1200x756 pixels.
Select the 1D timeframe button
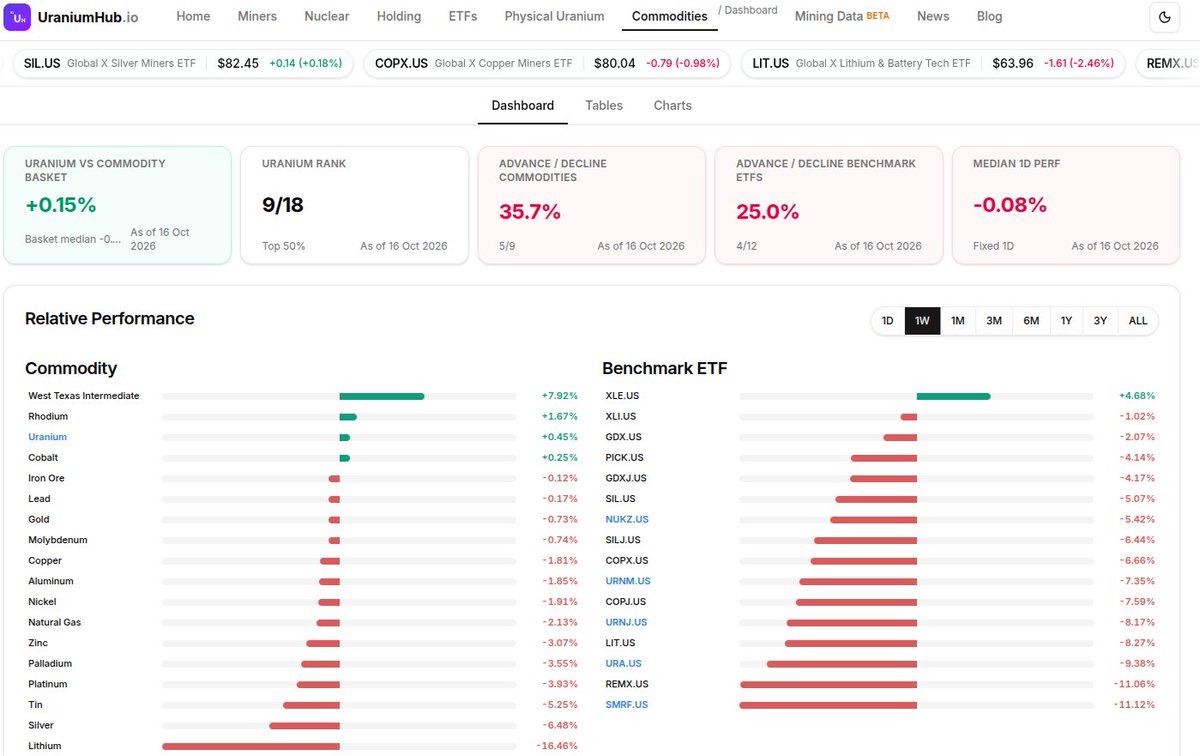pyautogui.click(x=887, y=321)
